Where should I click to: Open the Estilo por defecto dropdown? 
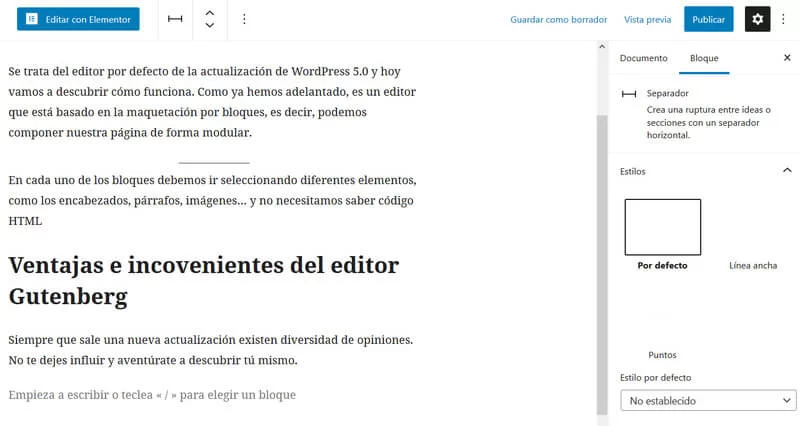click(x=708, y=400)
